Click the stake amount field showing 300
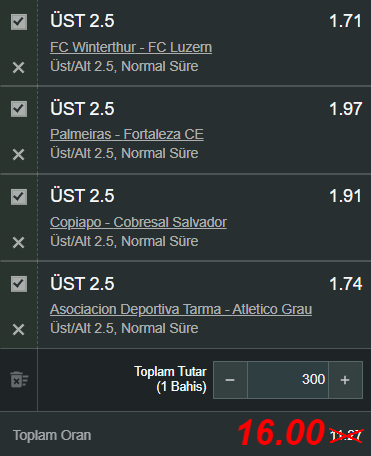This screenshot has height=456, width=371. (x=288, y=380)
